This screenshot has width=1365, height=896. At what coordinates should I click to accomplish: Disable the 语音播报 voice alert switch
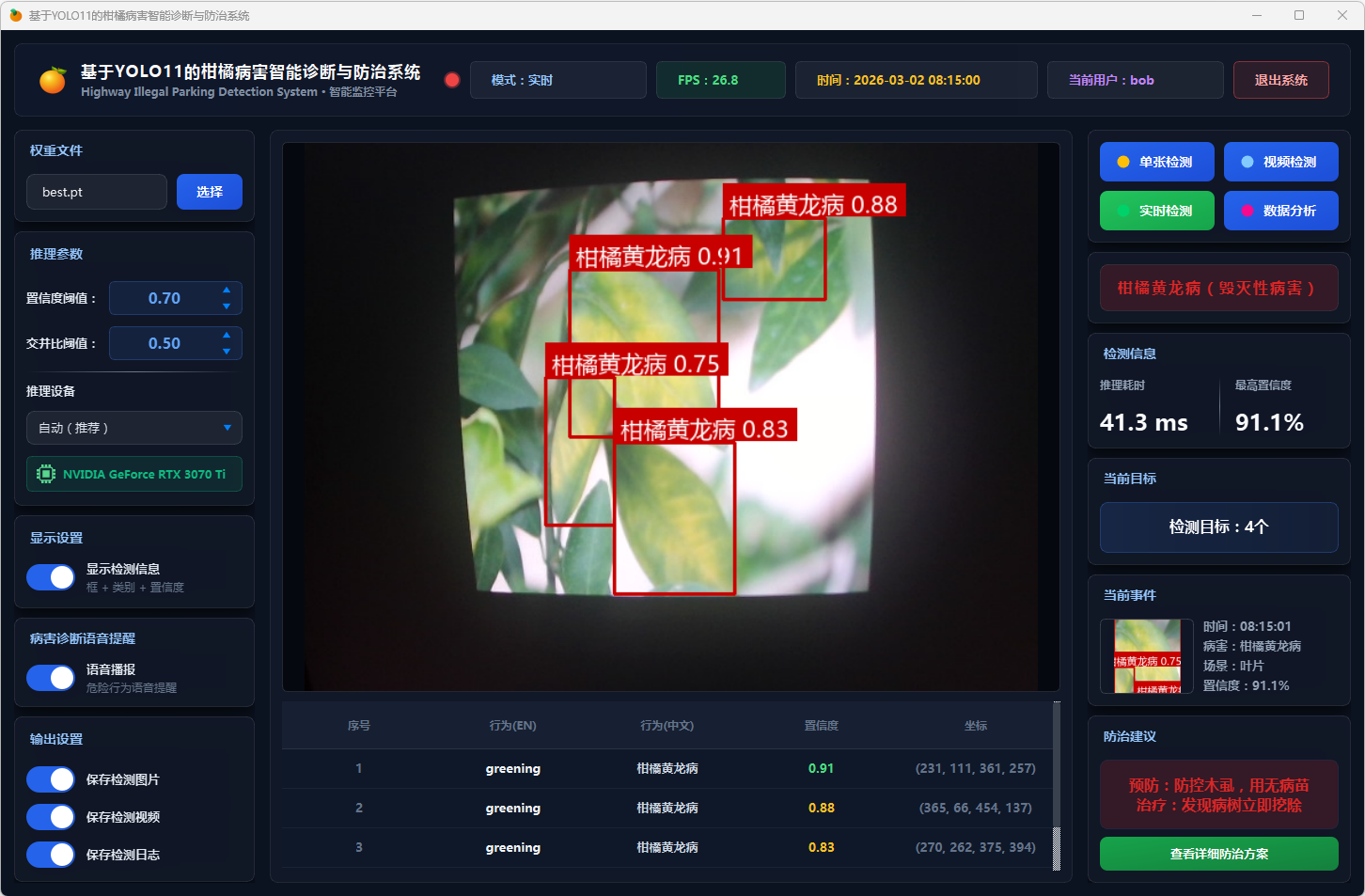point(51,678)
